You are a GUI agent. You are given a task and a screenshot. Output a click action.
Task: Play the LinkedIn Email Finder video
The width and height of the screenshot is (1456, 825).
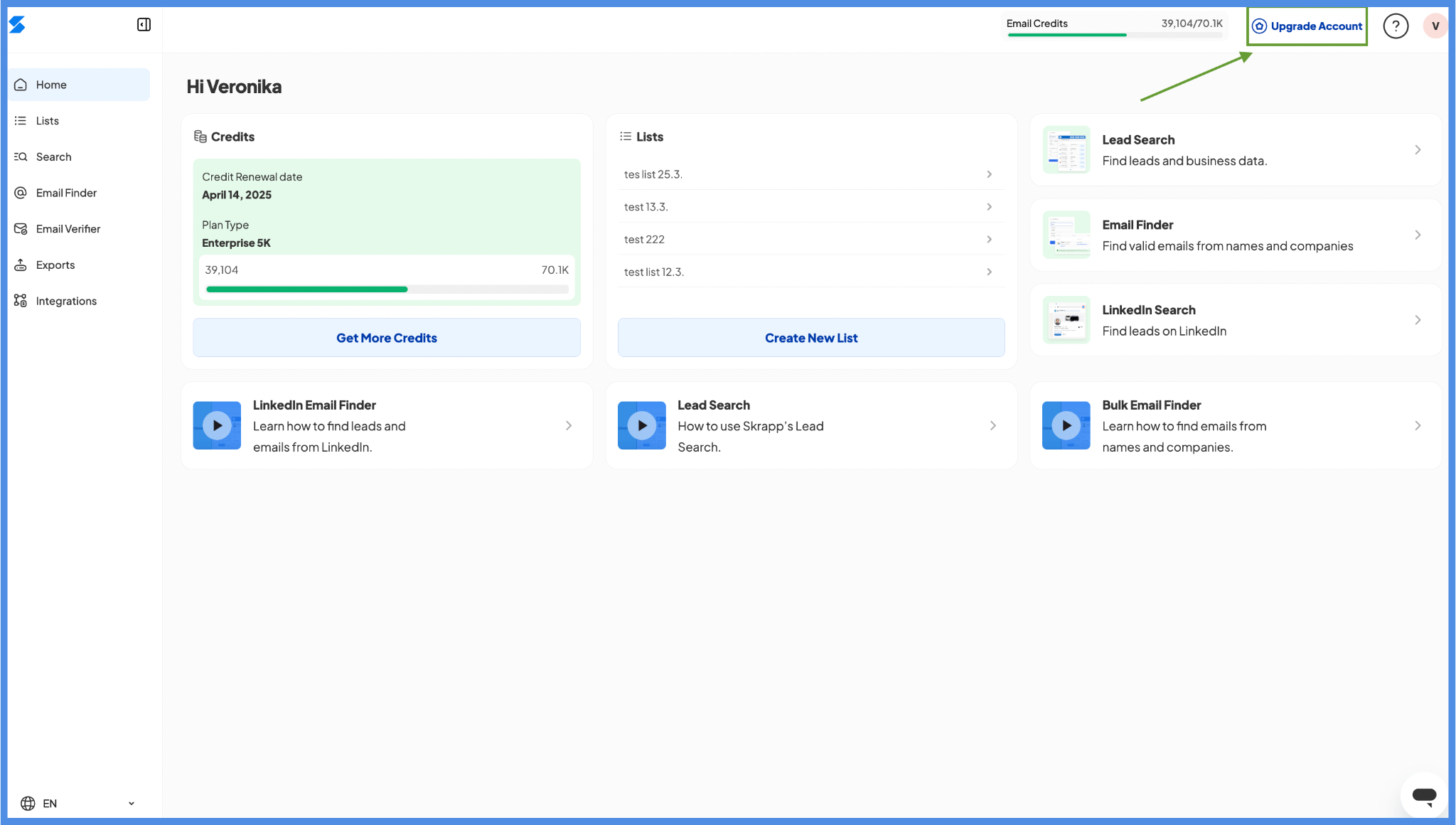(217, 425)
